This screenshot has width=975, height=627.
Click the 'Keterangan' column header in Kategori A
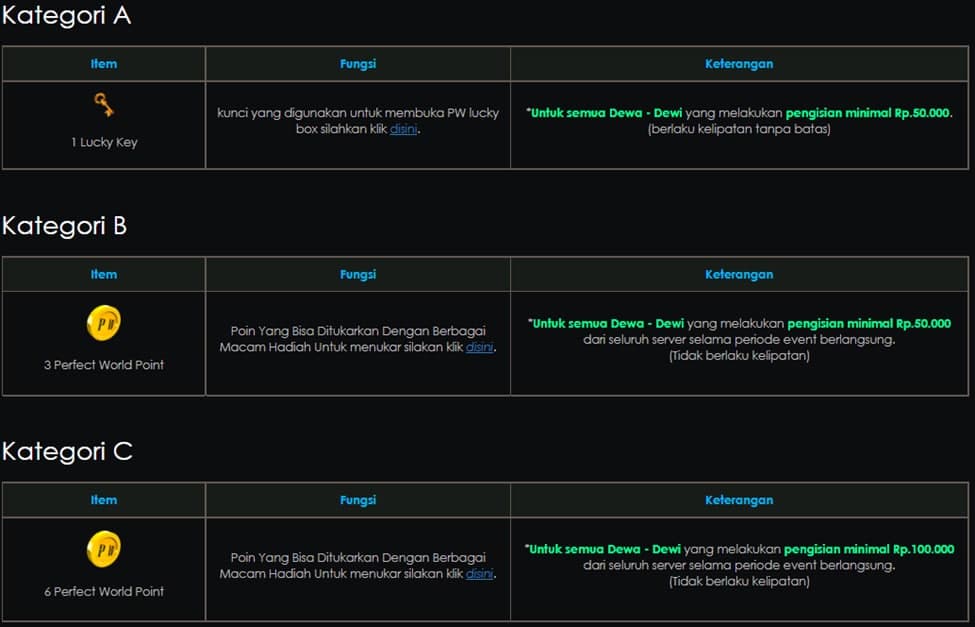(x=739, y=64)
